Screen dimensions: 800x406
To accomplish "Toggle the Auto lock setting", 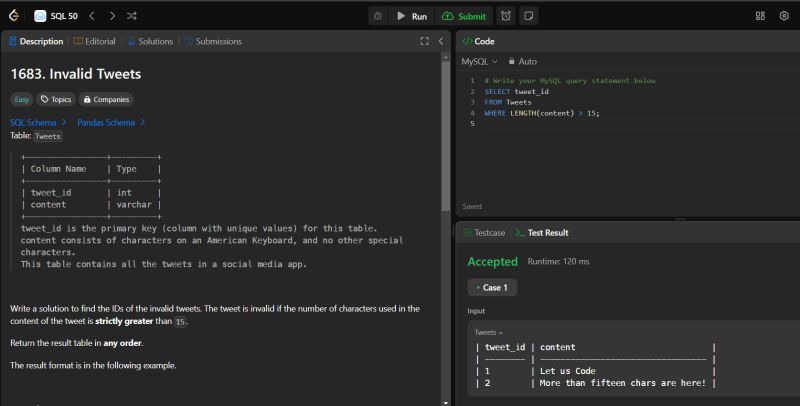I will coord(522,61).
